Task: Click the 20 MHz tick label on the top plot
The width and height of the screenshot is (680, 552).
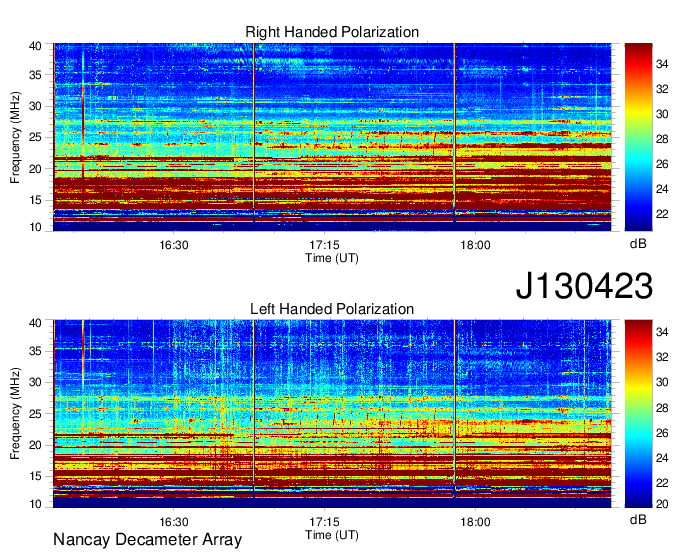Action: tap(35, 169)
